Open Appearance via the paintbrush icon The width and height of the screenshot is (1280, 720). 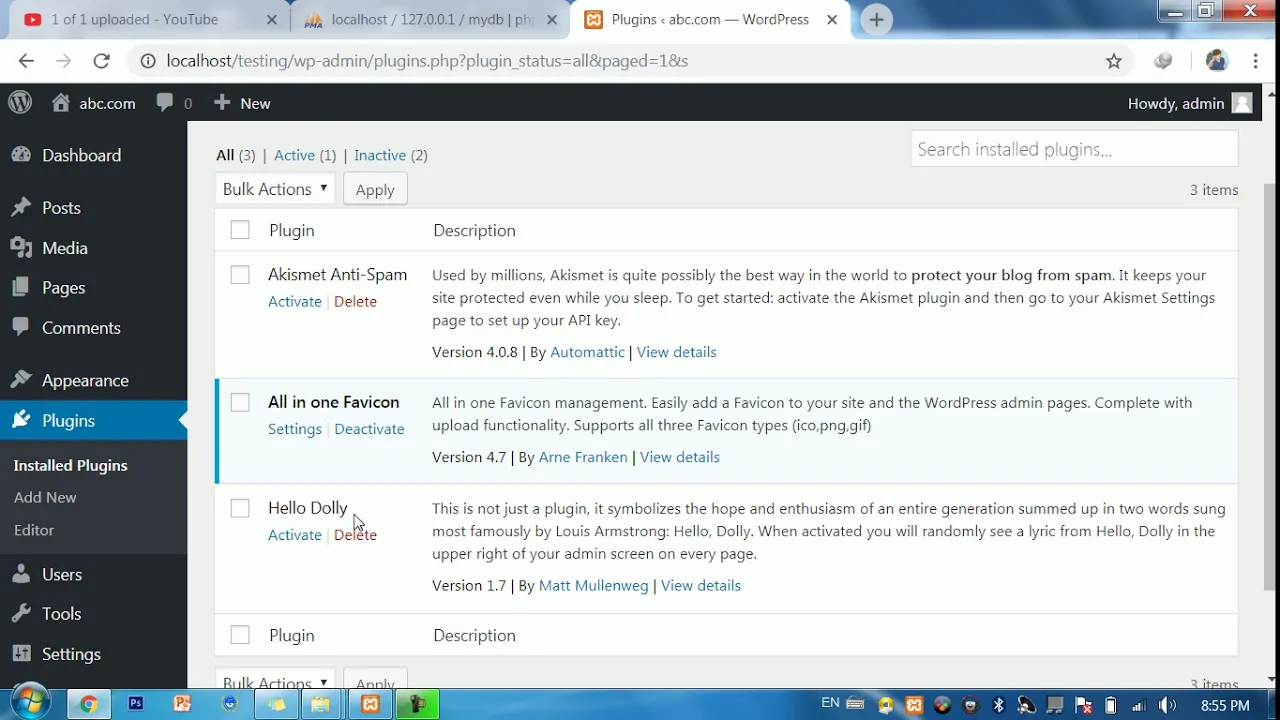[x=21, y=380]
